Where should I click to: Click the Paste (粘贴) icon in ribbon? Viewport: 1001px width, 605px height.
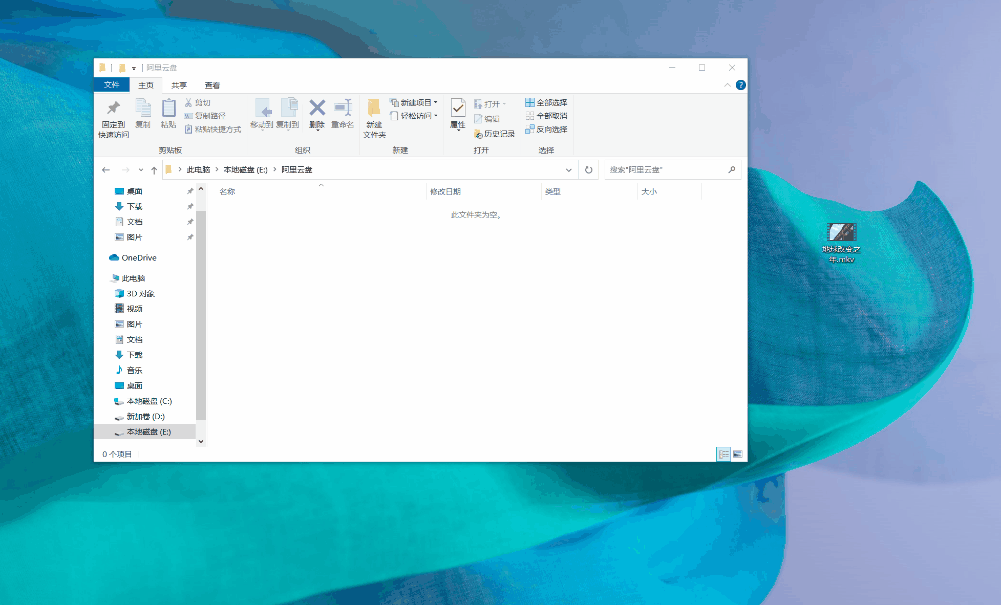click(x=168, y=110)
